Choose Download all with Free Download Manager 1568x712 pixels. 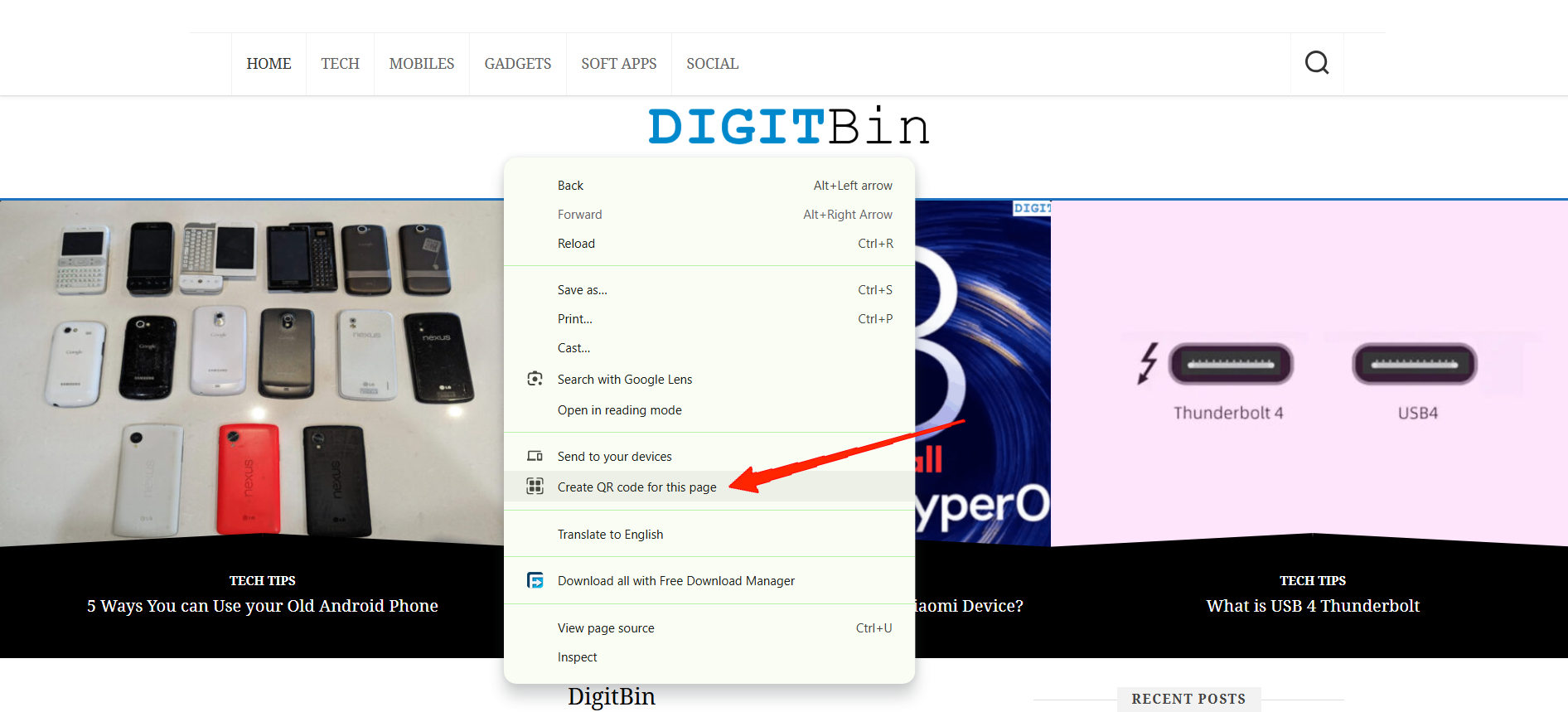click(709, 581)
